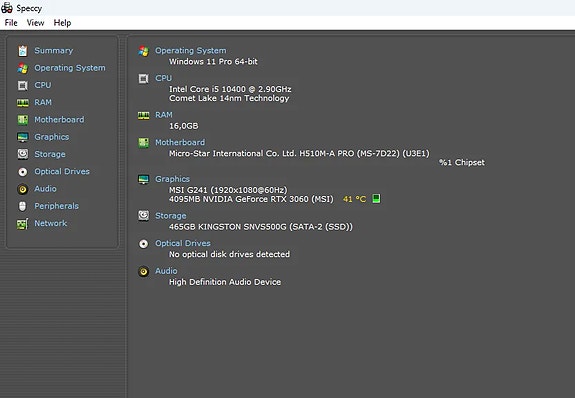Click the Storage drive icon in summary pane
575x398 pixels.
(x=143, y=216)
